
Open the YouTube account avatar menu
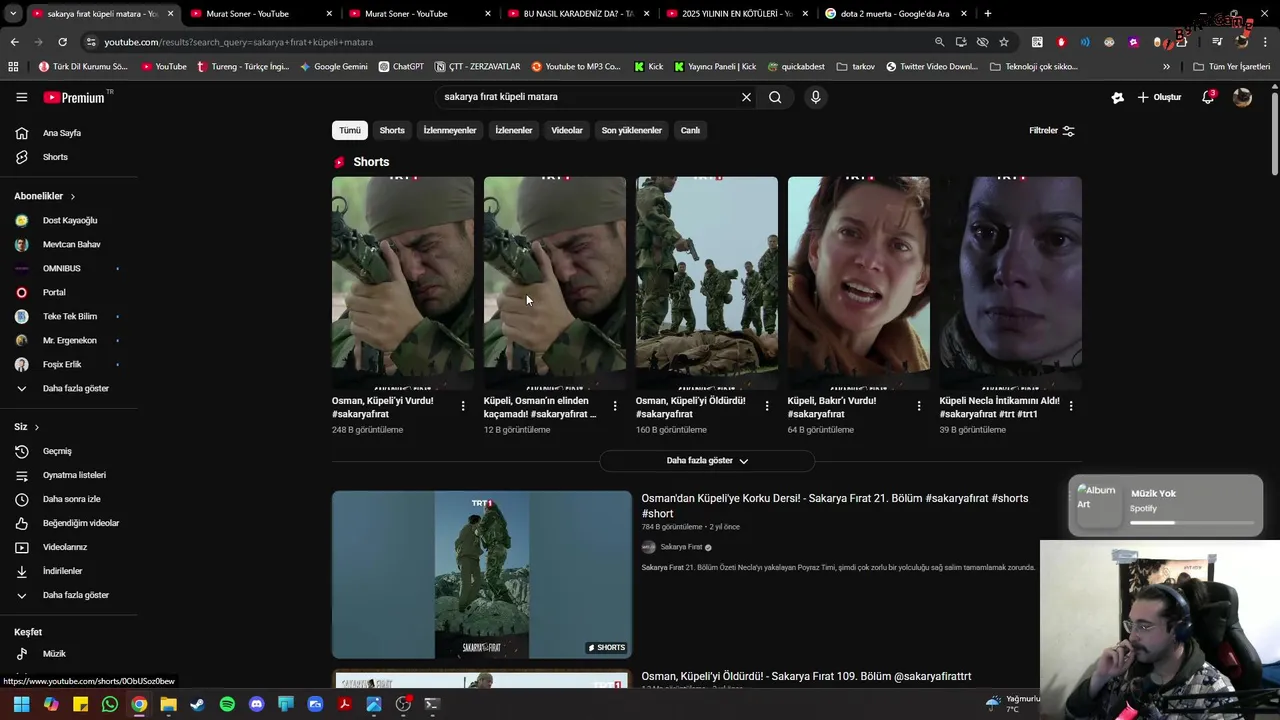click(x=1242, y=97)
